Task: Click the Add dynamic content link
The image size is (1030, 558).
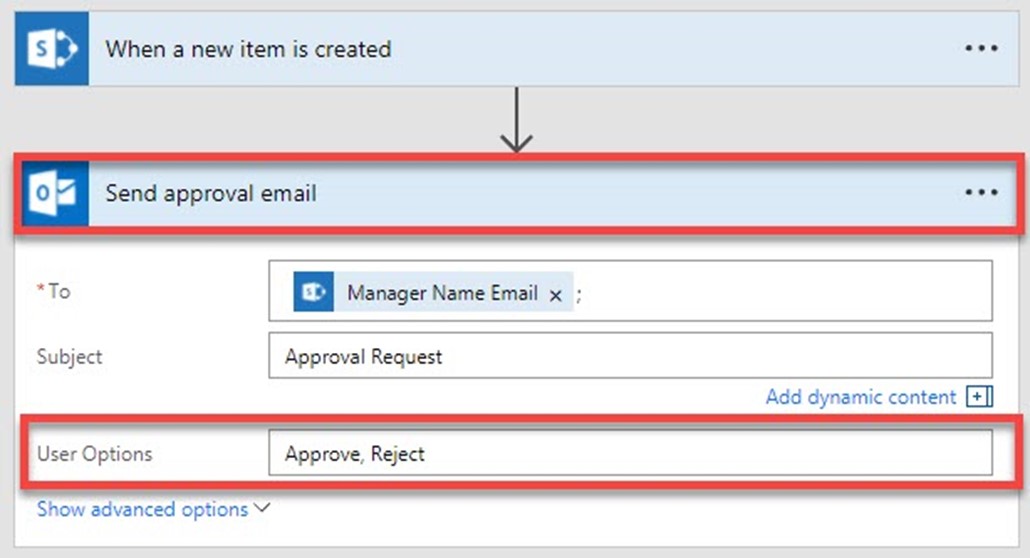Action: [861, 397]
